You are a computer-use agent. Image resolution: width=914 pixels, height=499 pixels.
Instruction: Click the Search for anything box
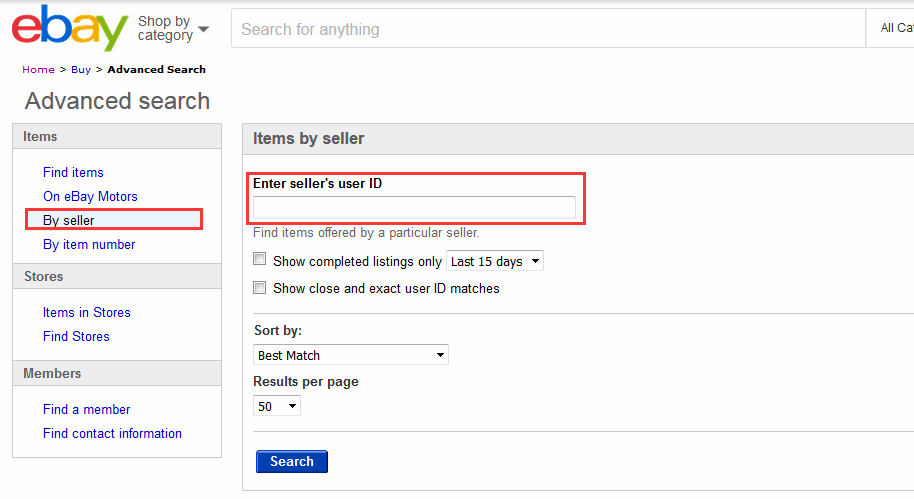coord(547,29)
